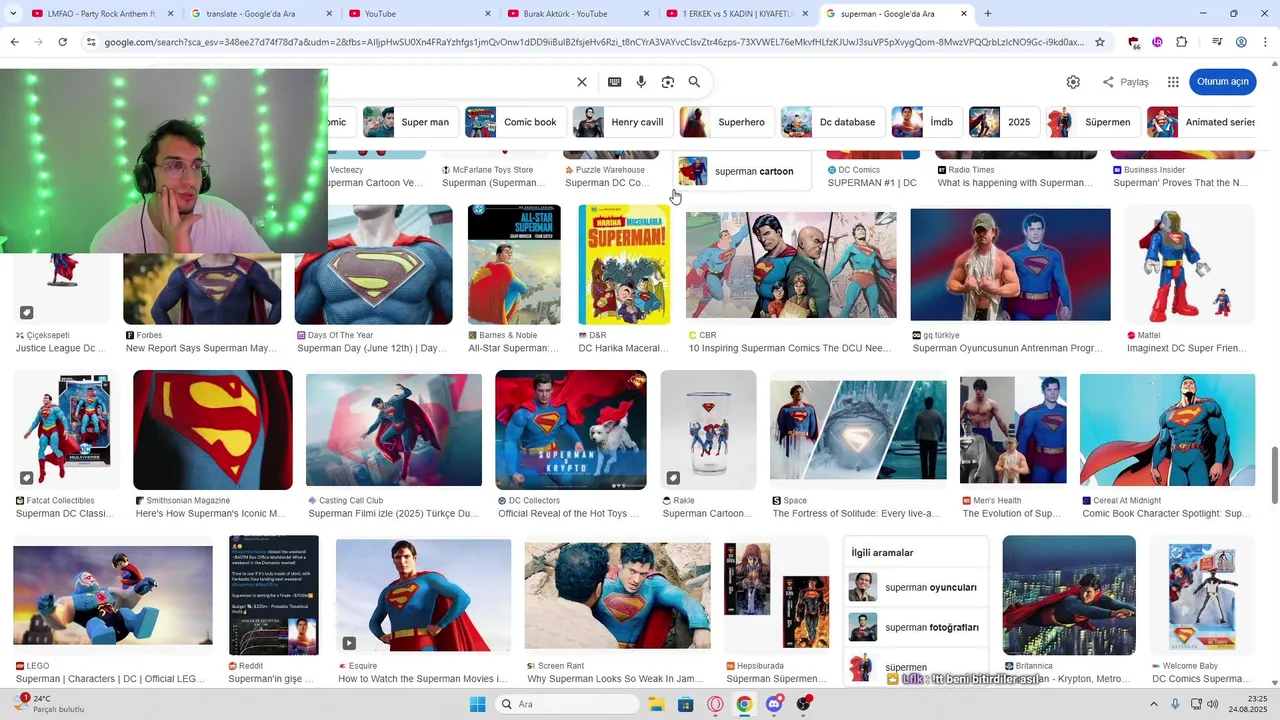Click the Windows taskbar Ara search box

[x=567, y=704]
